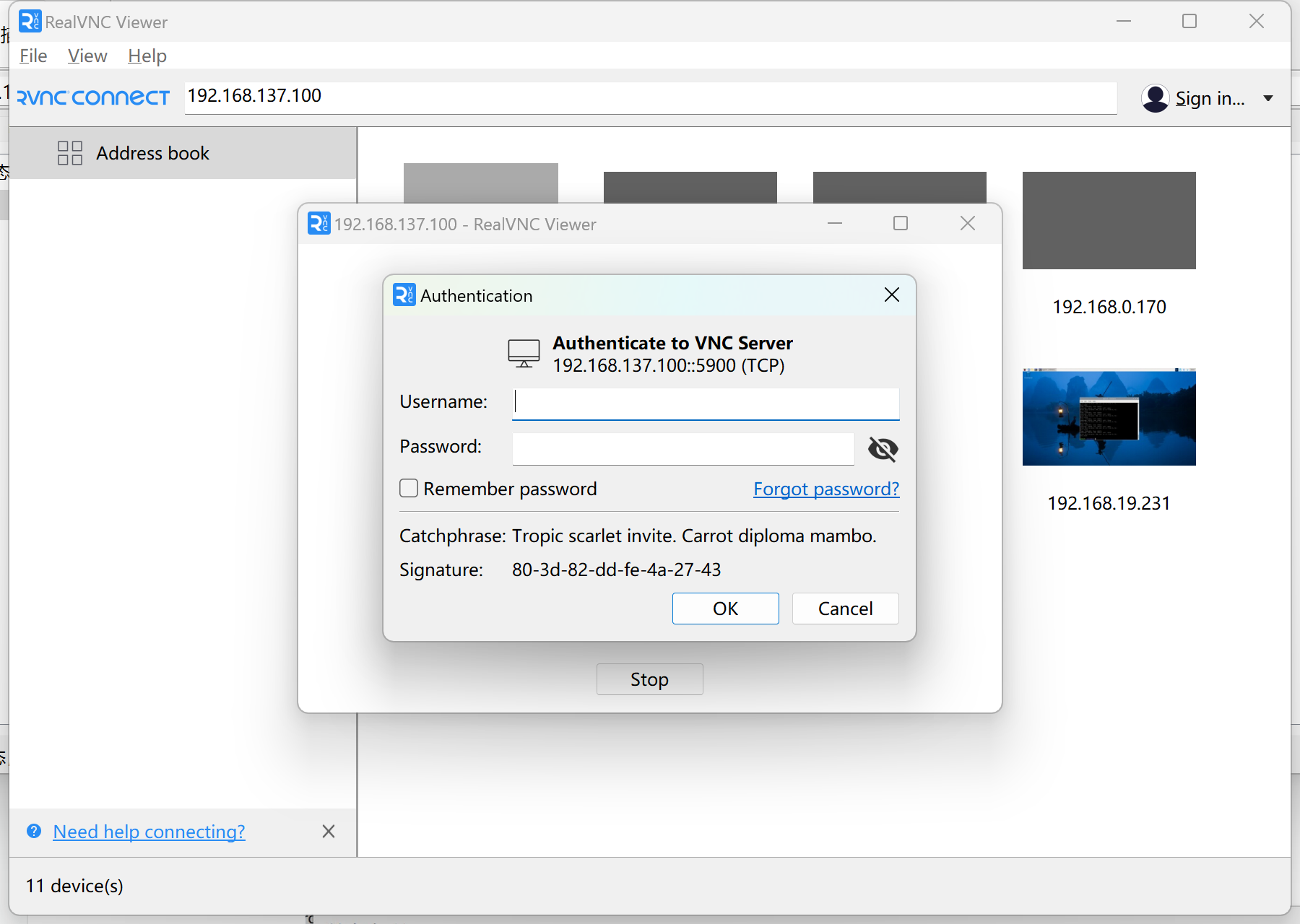The image size is (1300, 924).
Task: Open the File menu
Action: click(33, 56)
